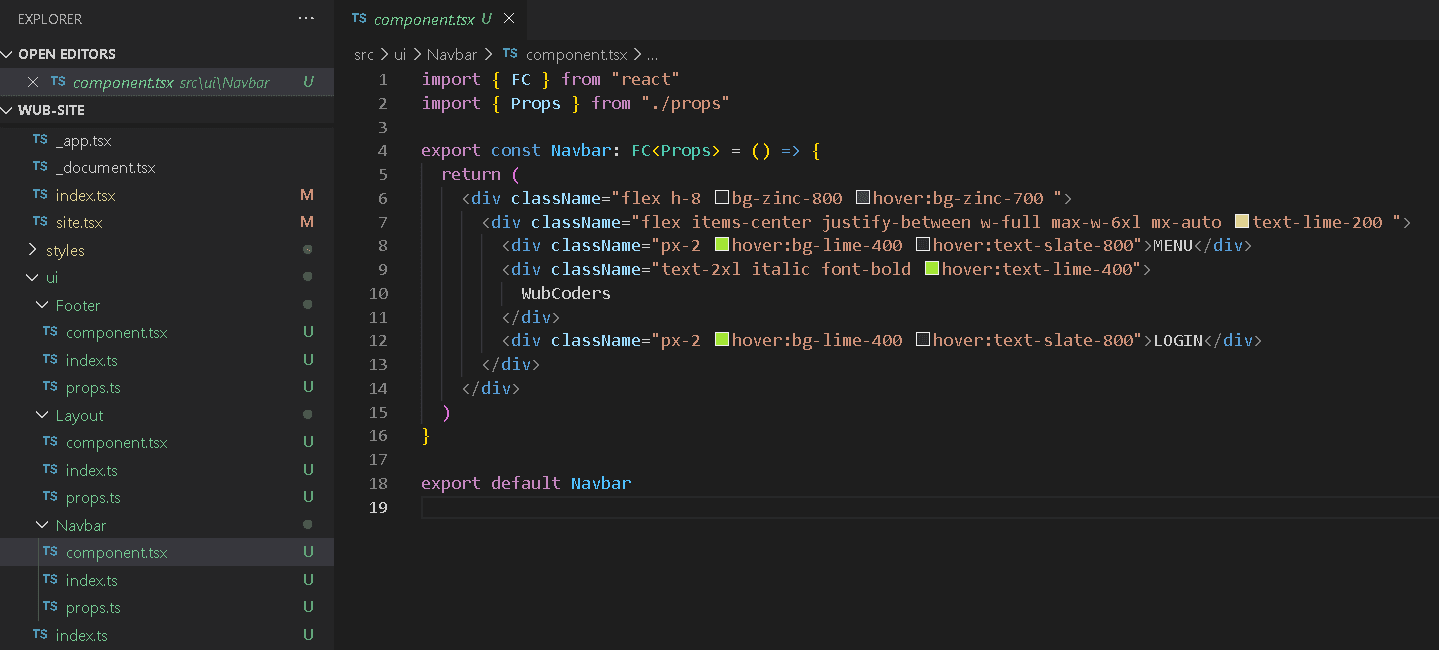Close component.tsx in Open Editors list
1439x650 pixels.
coord(33,82)
